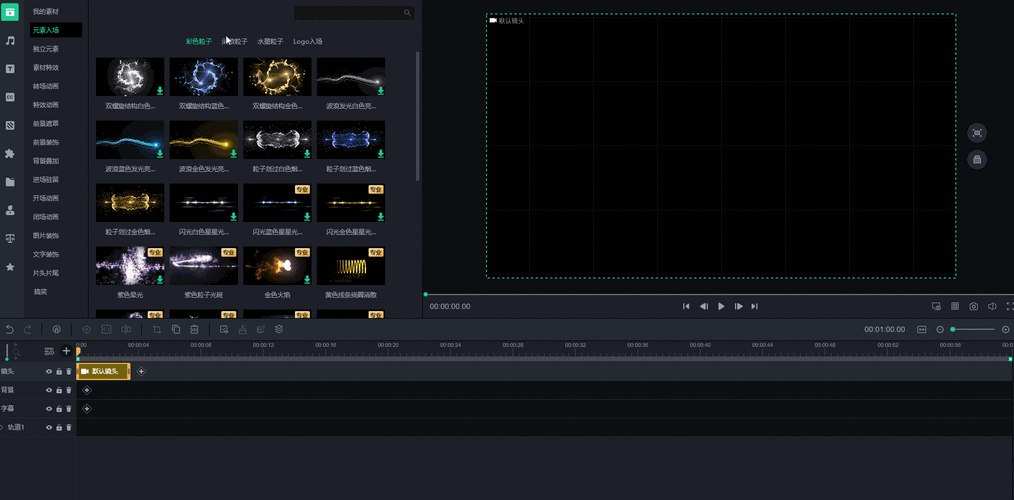Jump to the end of the timeline
The image size is (1014, 500).
tap(755, 307)
